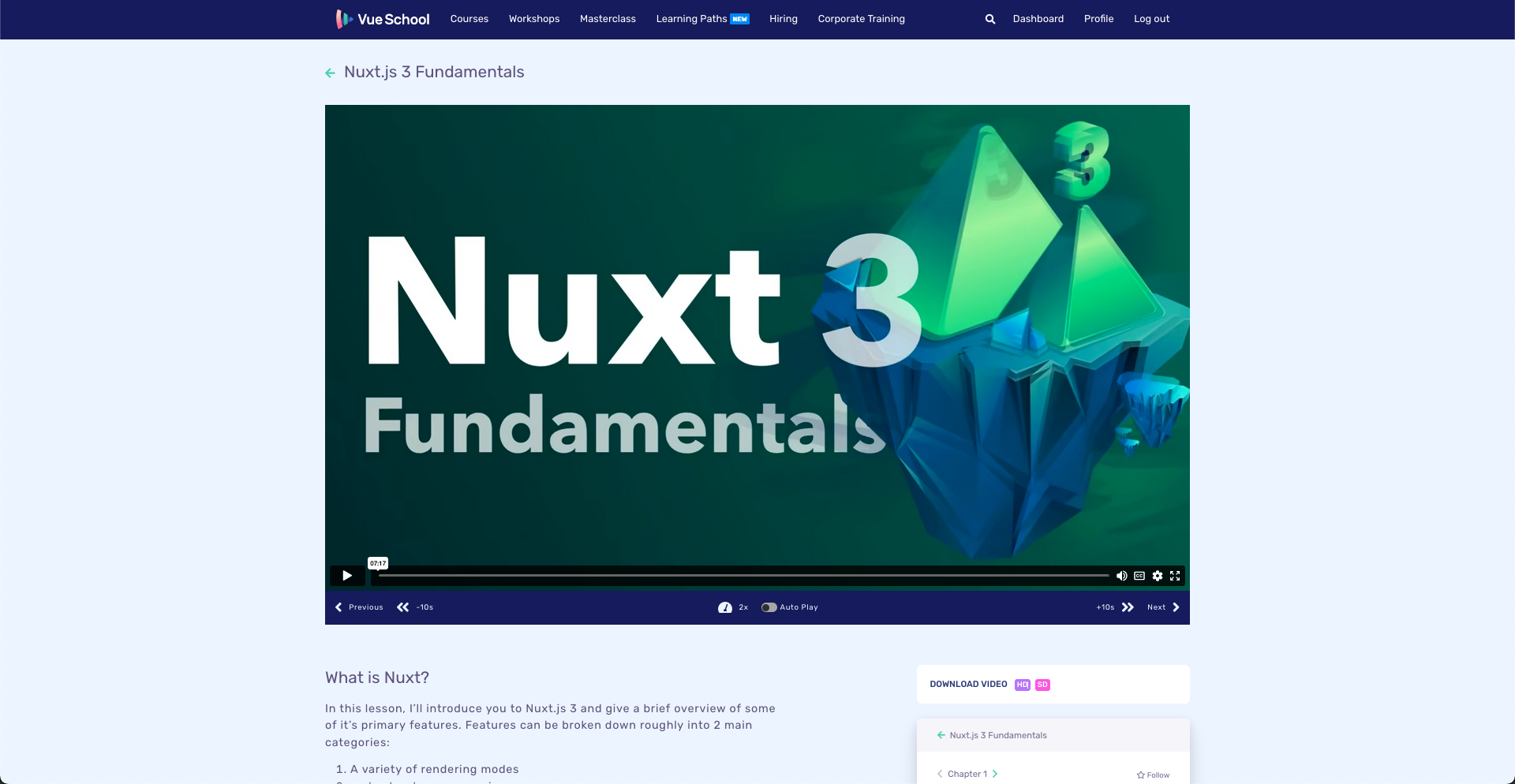Download the SD video

1042,685
